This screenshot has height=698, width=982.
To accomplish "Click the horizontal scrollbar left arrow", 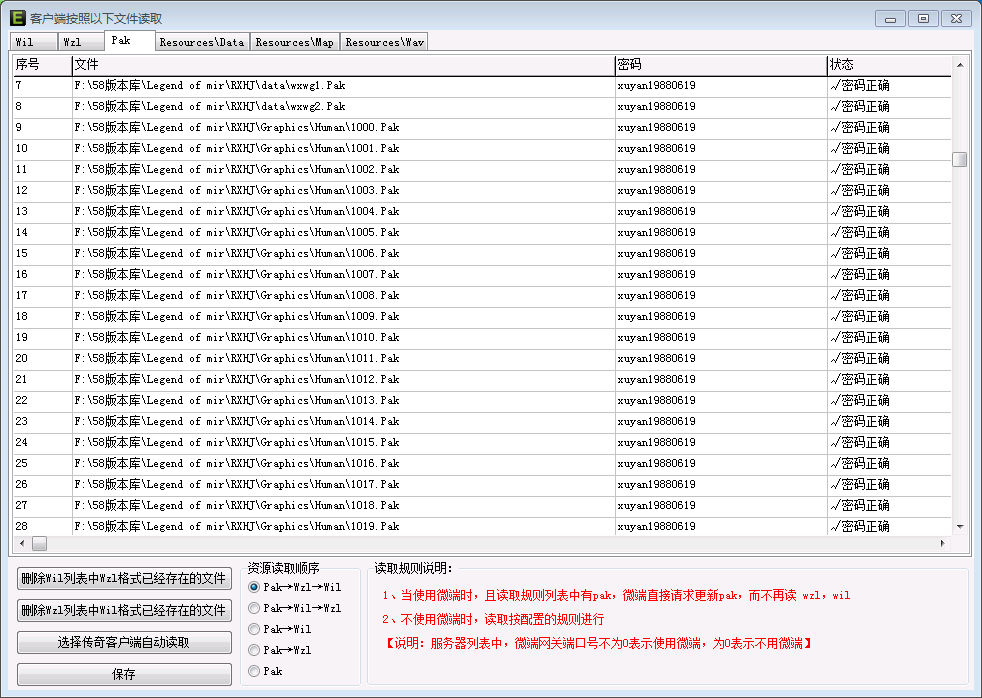I will (20, 543).
